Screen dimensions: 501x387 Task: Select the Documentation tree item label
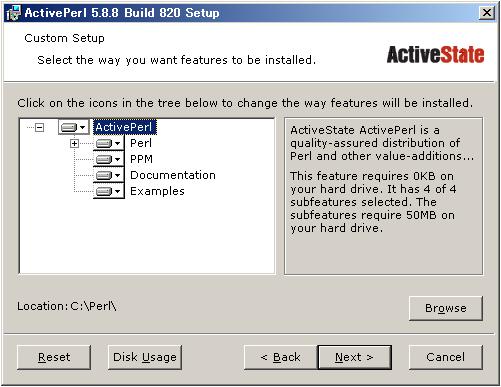173,175
